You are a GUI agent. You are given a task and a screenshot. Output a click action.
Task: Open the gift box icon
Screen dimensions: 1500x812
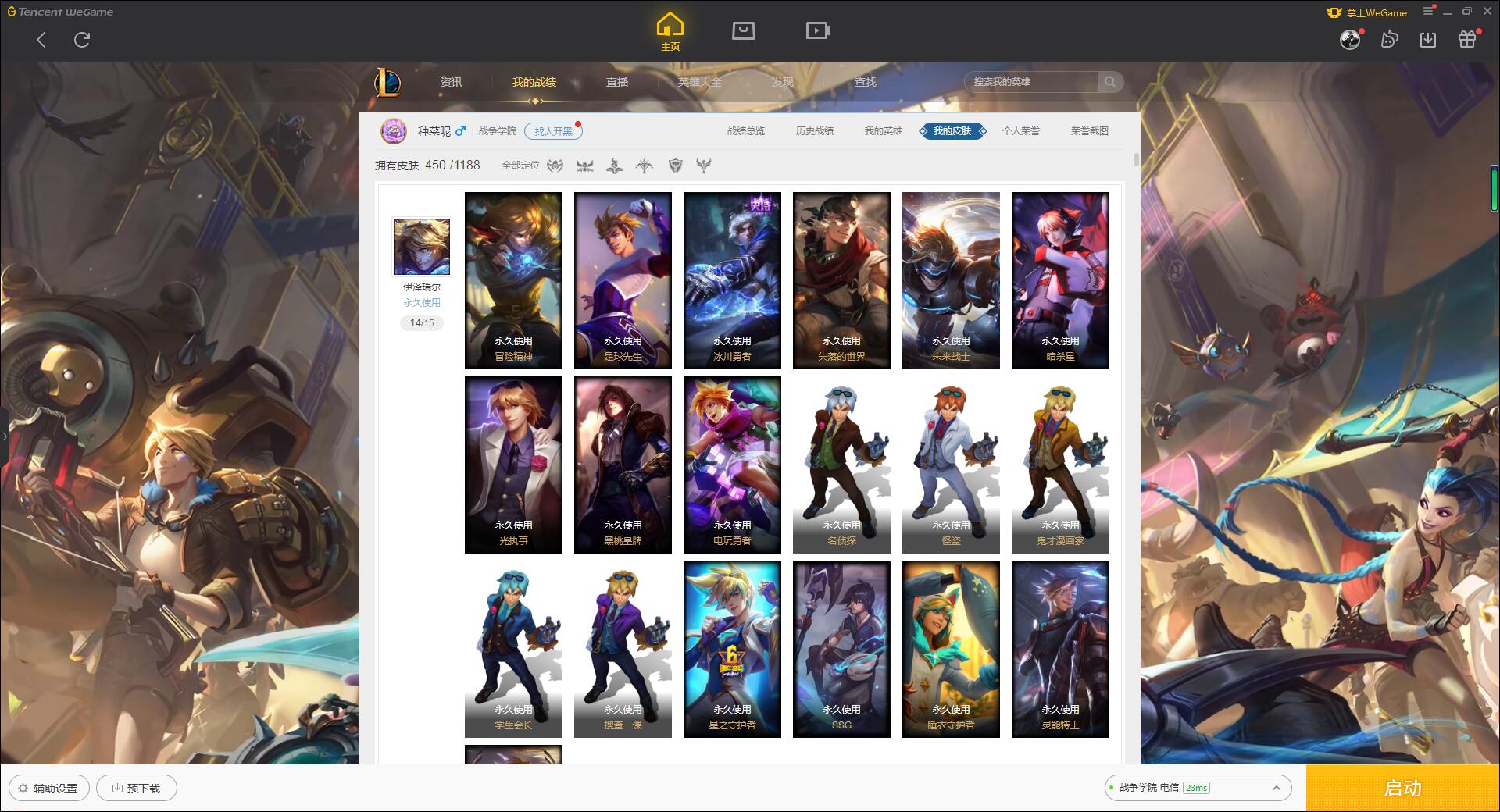pyautogui.click(x=1467, y=40)
